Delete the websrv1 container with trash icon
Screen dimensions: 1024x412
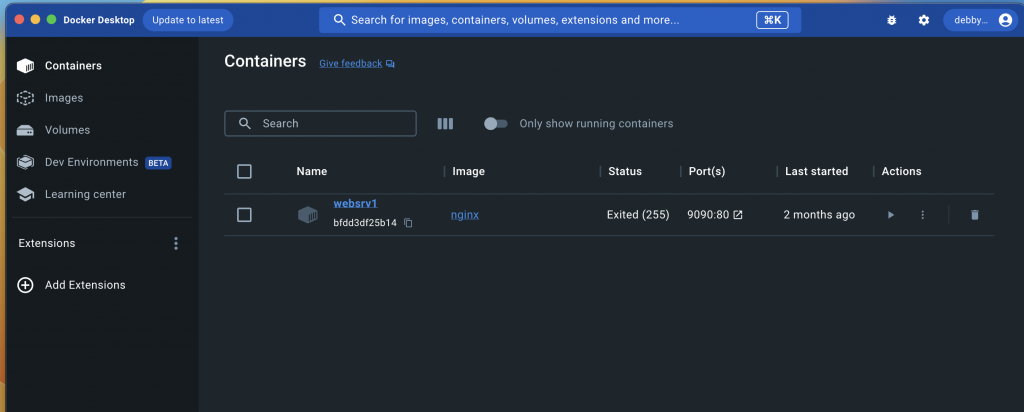(x=975, y=215)
